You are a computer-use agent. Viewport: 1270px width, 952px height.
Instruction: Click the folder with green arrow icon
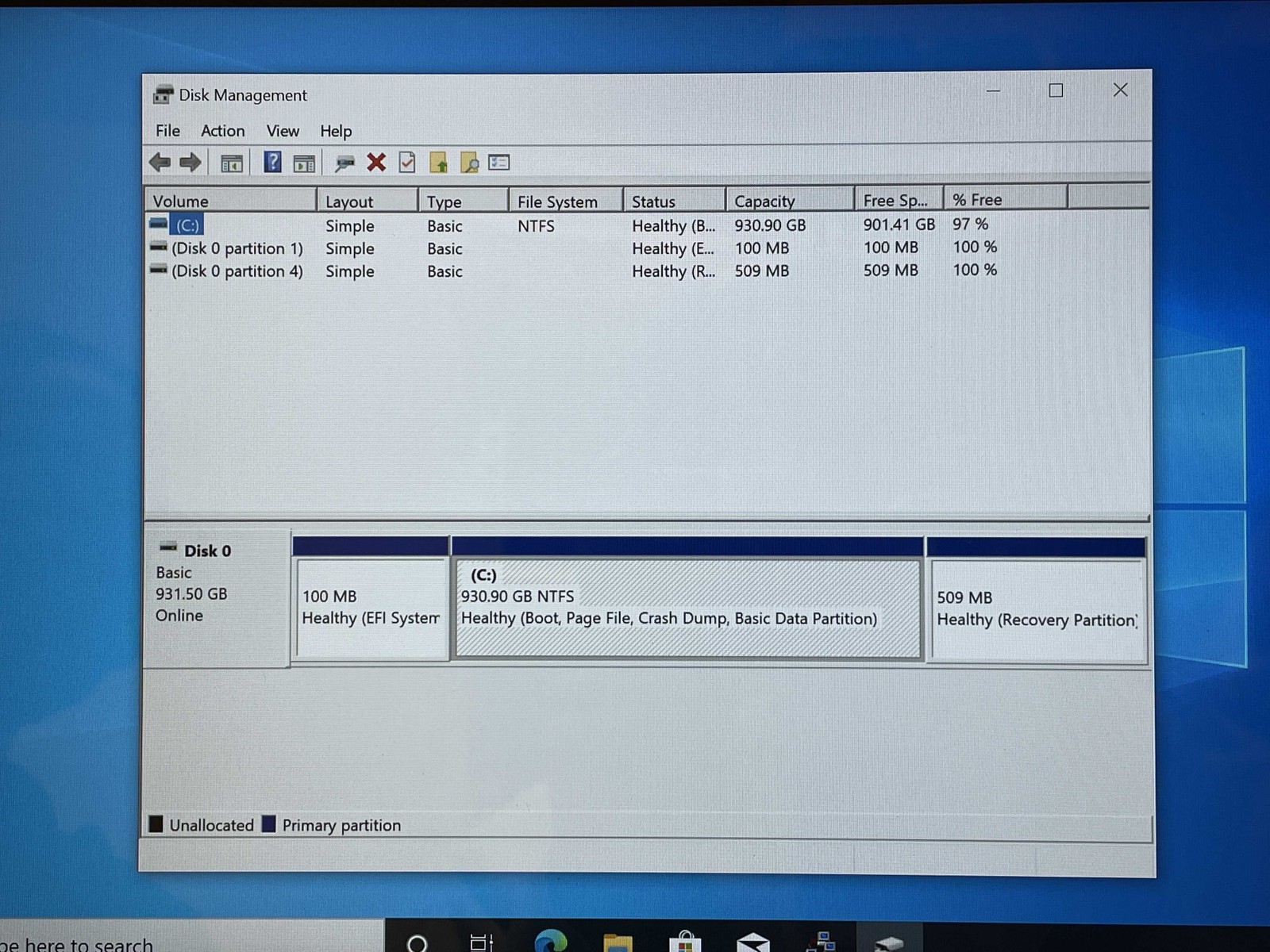[x=438, y=163]
